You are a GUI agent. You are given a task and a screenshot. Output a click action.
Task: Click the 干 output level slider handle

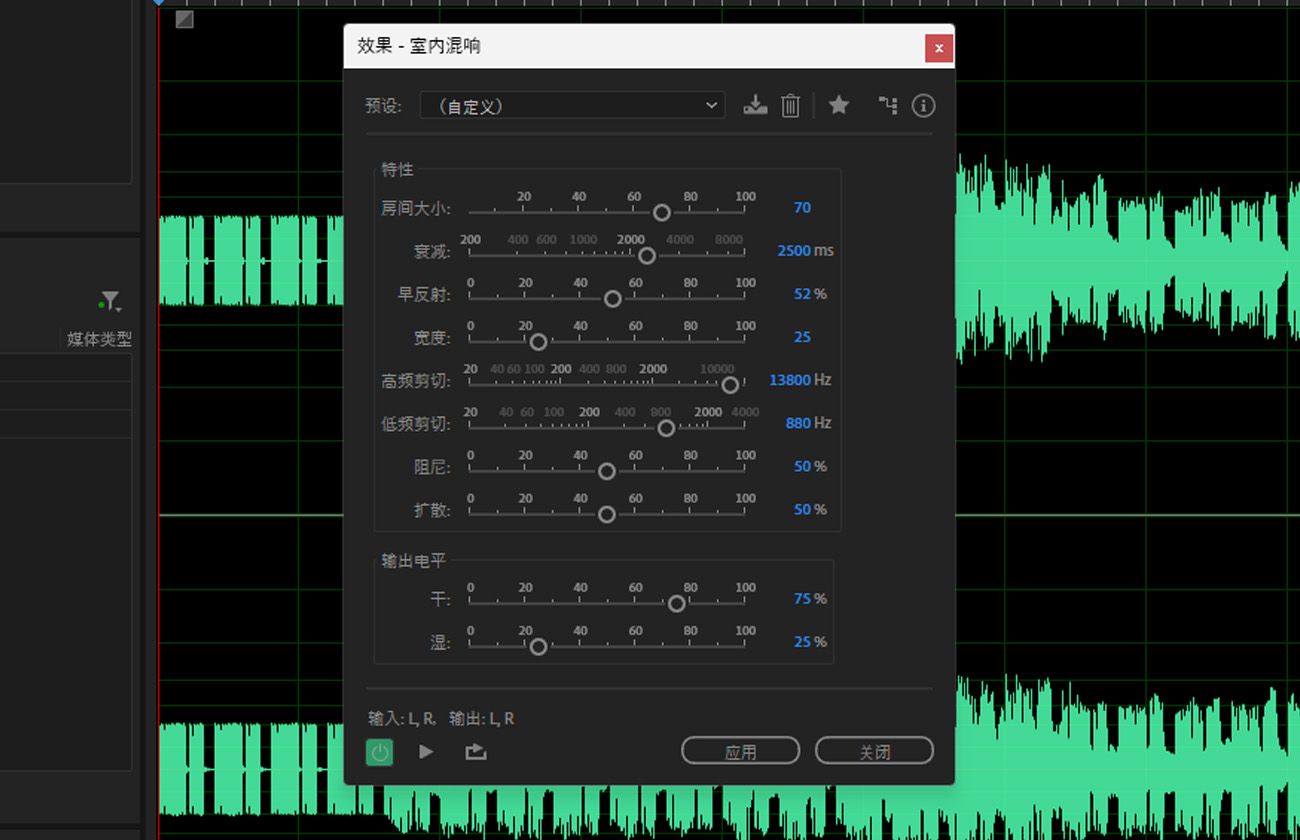(x=676, y=604)
